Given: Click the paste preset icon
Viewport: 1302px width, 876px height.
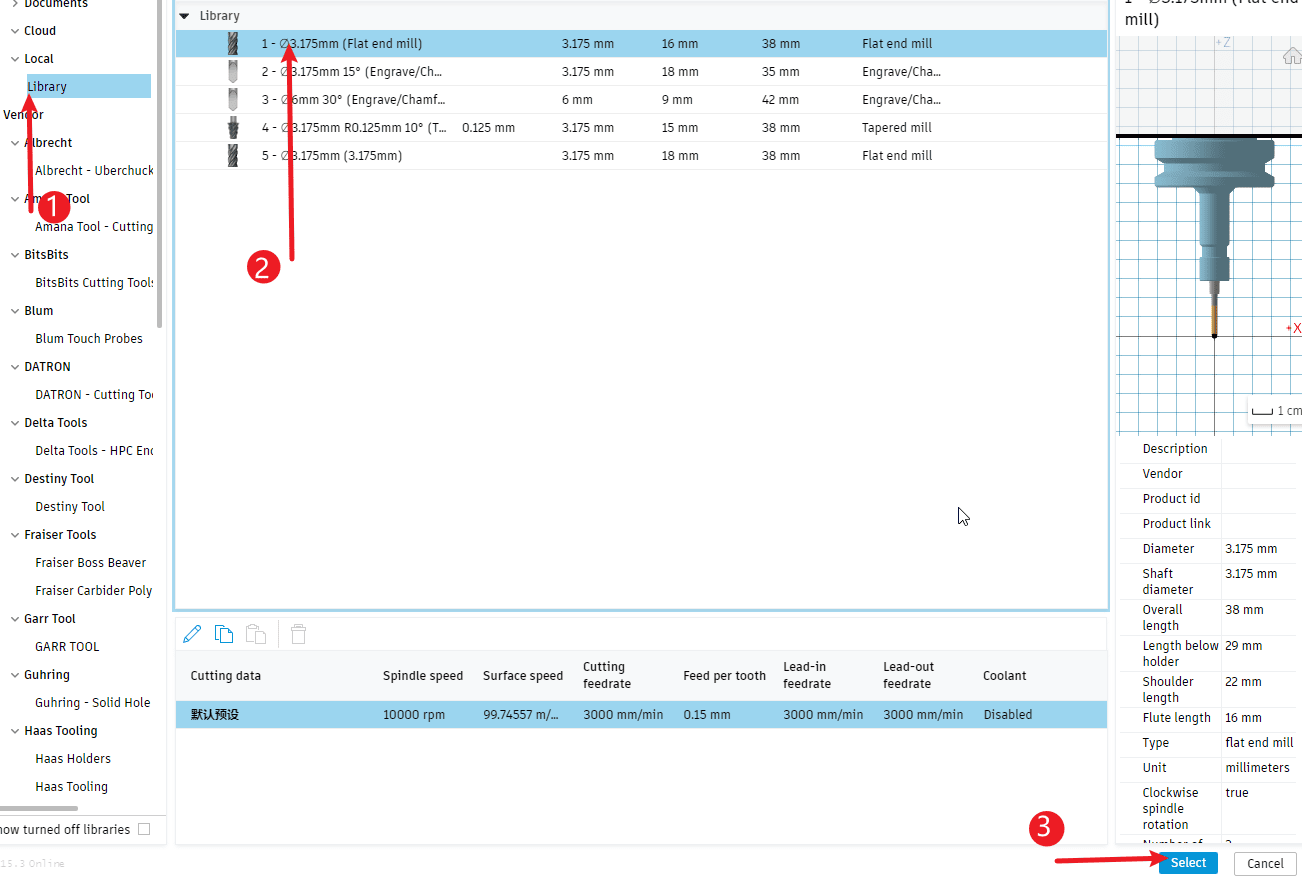Looking at the screenshot, I should click(x=256, y=634).
